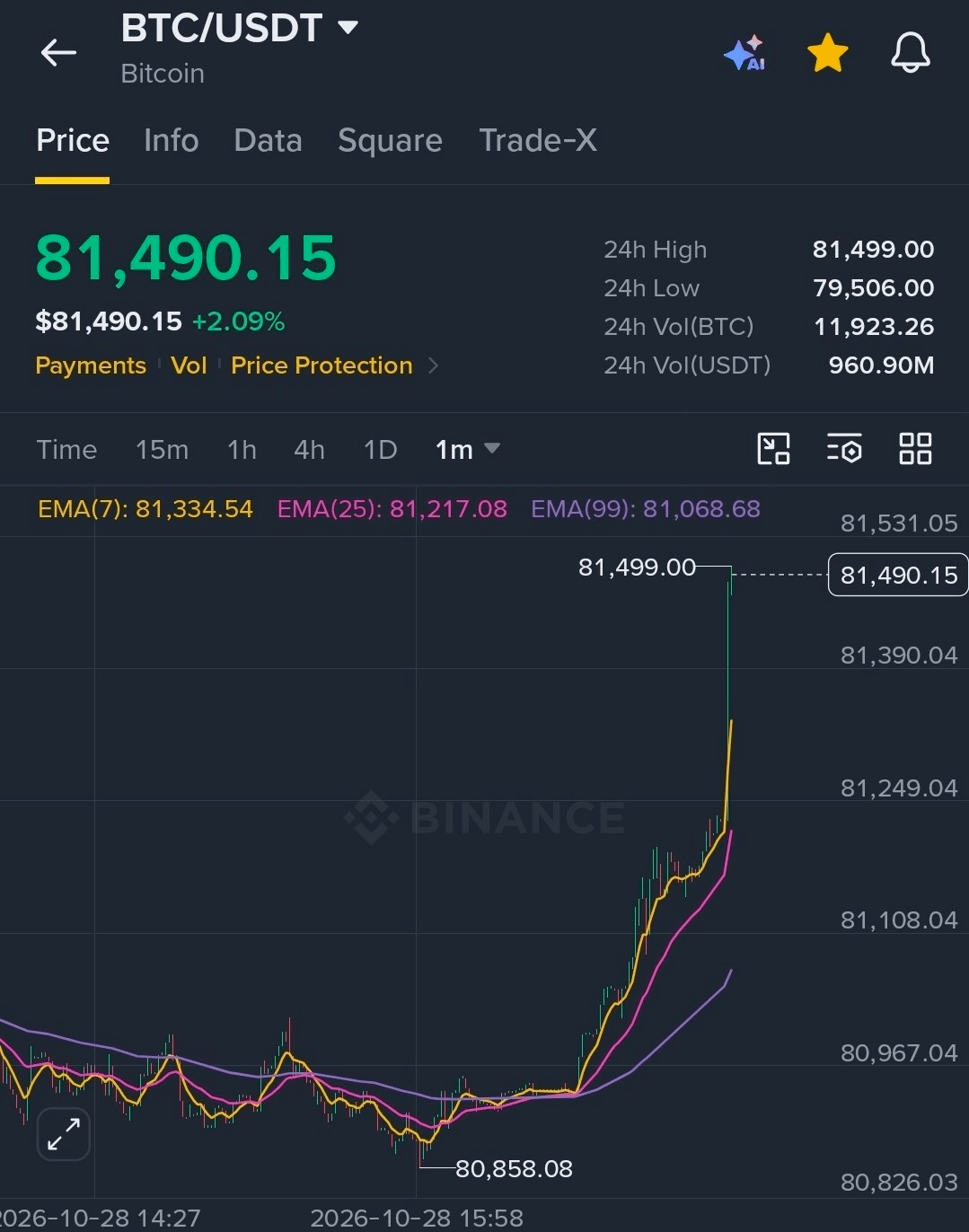Screen dimensions: 969x1232
Task: Switch to the Price tab
Action: [x=73, y=141]
